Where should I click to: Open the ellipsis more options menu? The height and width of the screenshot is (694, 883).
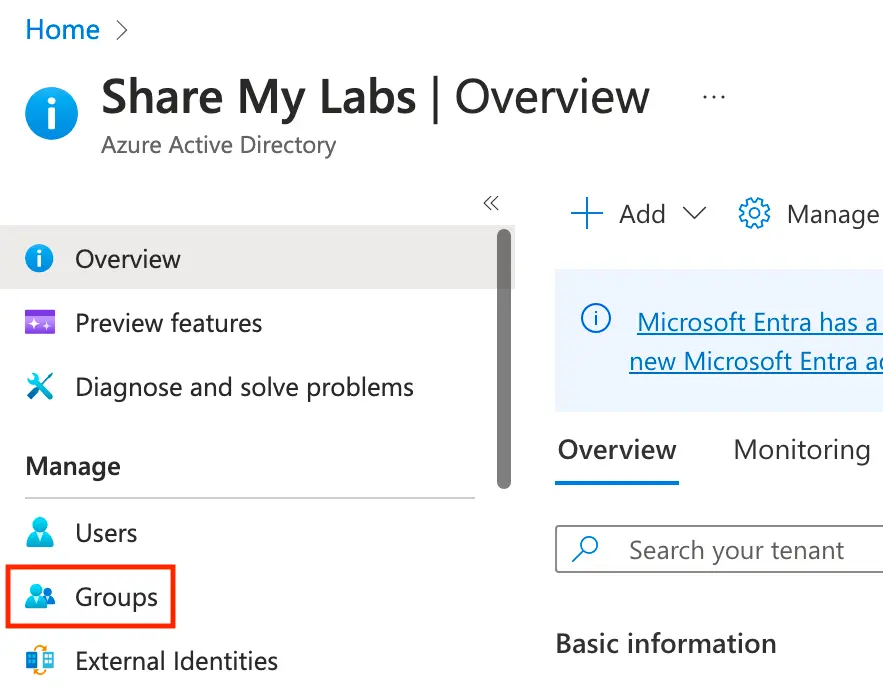(x=713, y=97)
